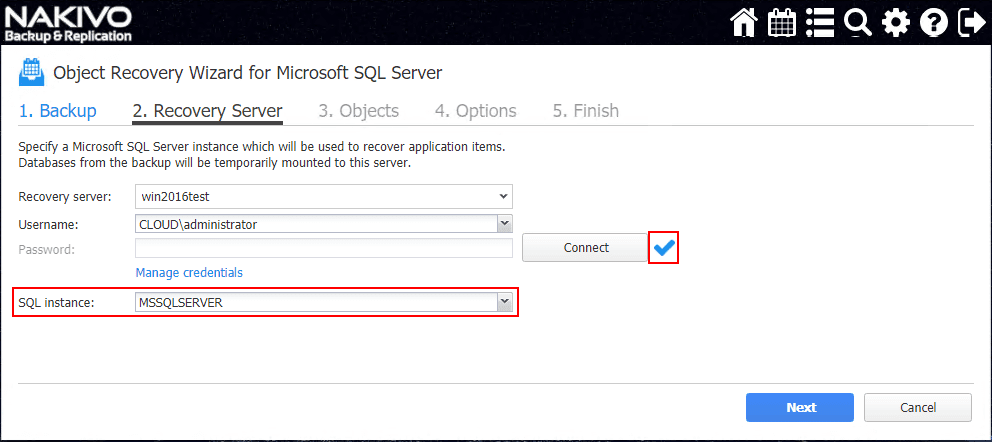Click the wizard backup icon beside title
Screen dimensions: 992x442
point(31,72)
